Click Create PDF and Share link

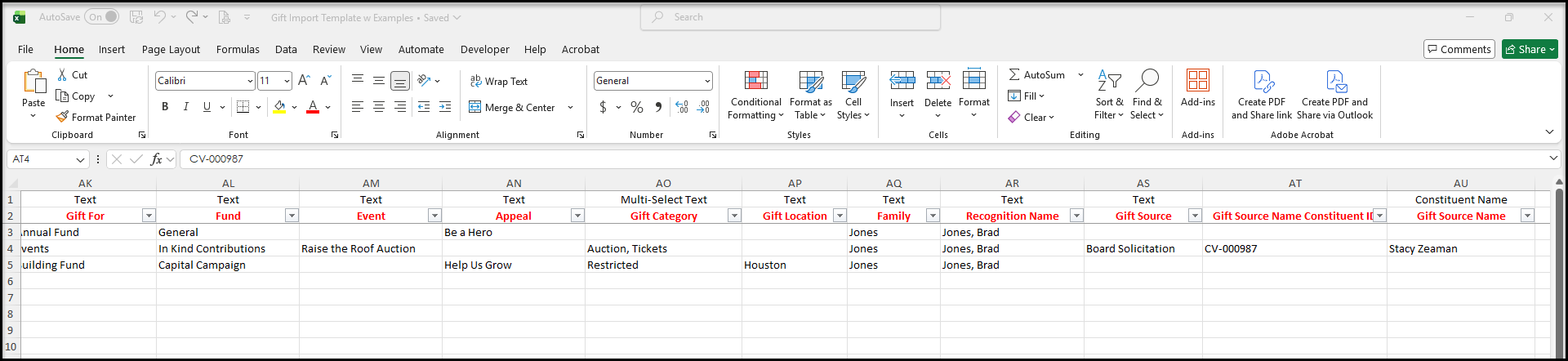(x=1262, y=94)
